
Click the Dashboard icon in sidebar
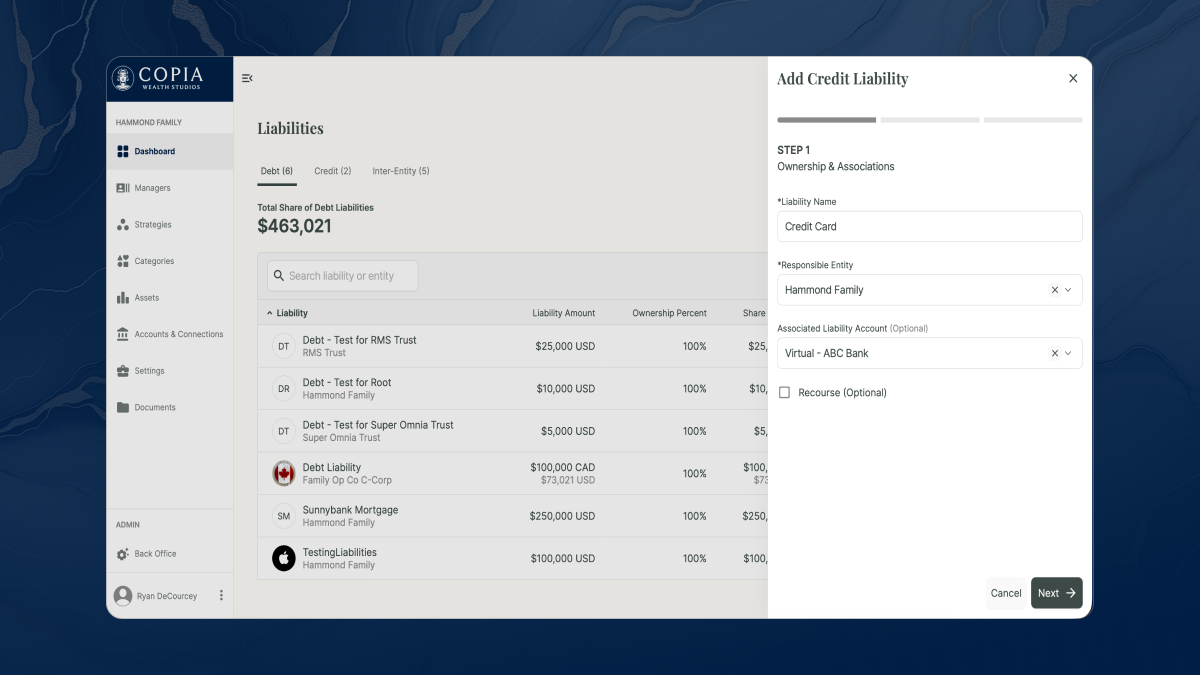(x=123, y=152)
